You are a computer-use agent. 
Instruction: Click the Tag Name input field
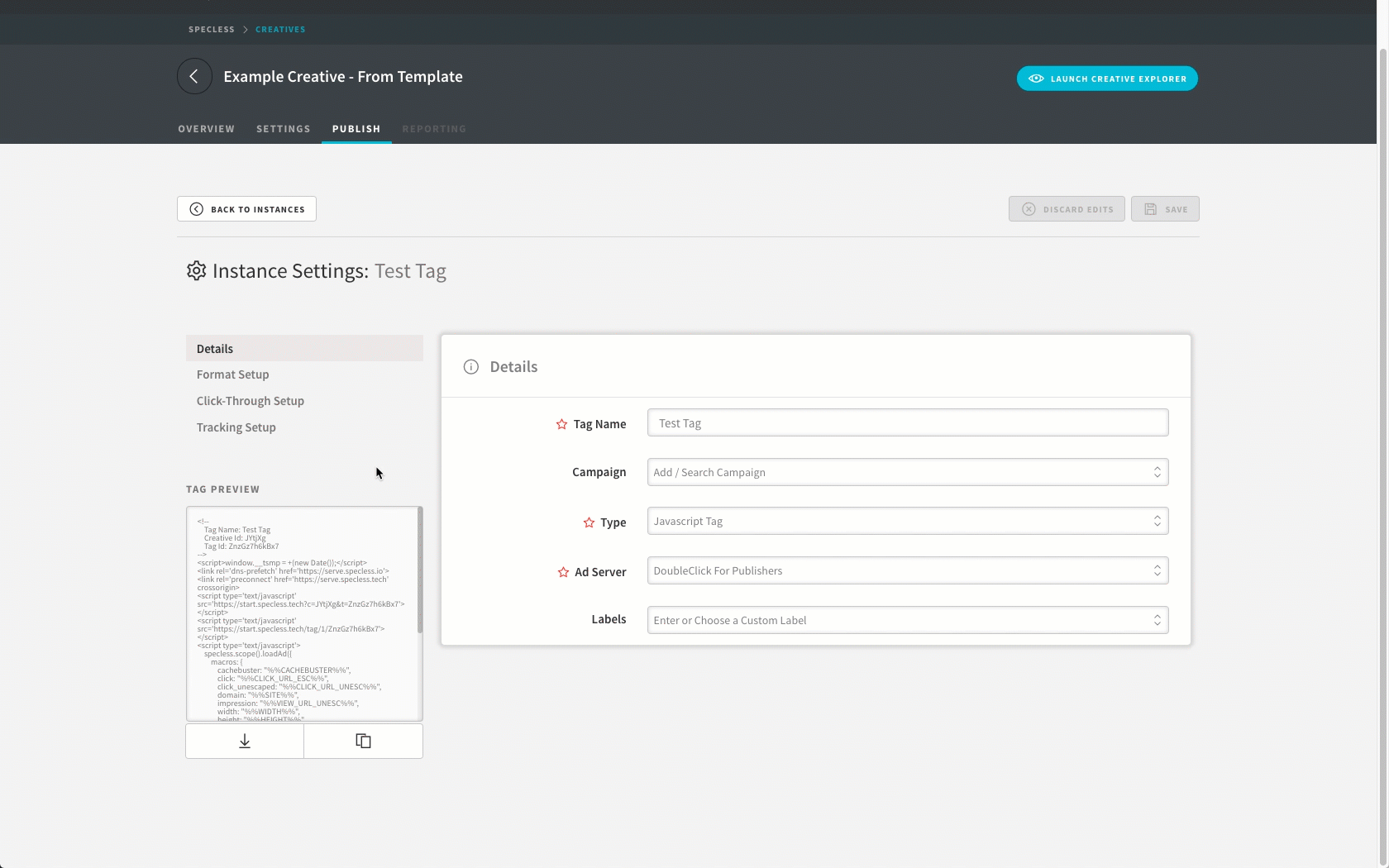coord(908,422)
